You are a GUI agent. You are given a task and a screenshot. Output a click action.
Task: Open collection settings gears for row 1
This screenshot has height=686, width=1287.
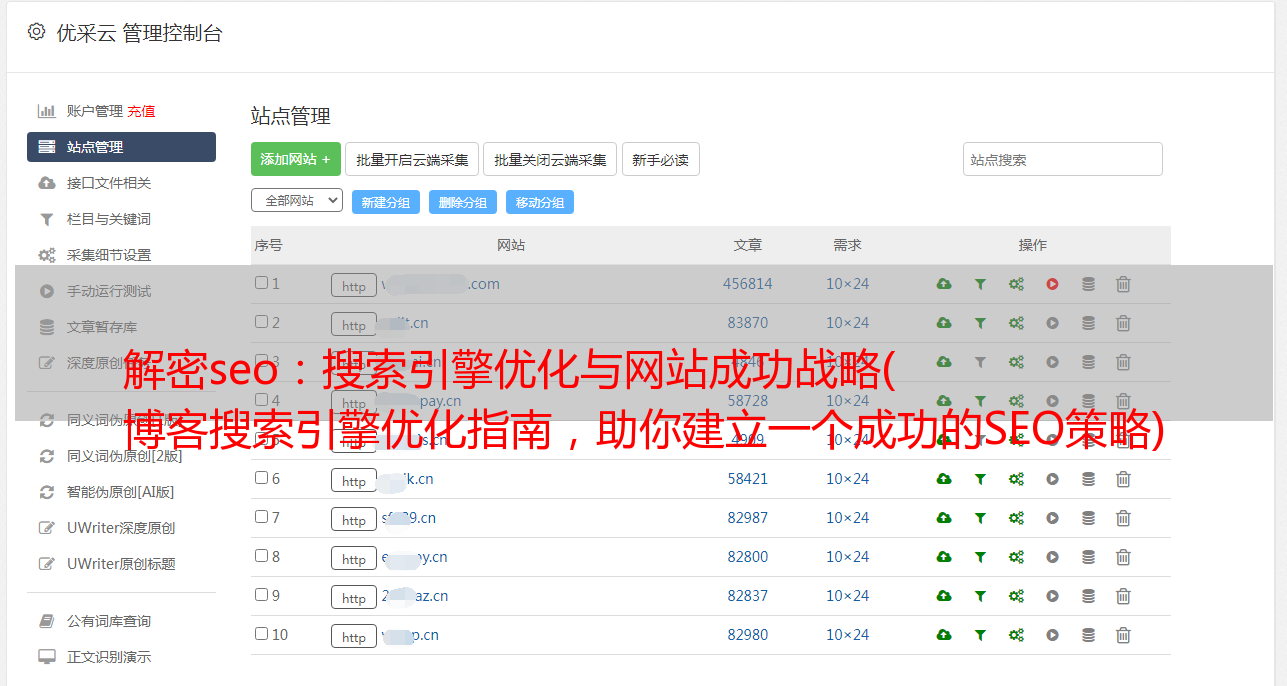tap(1016, 284)
